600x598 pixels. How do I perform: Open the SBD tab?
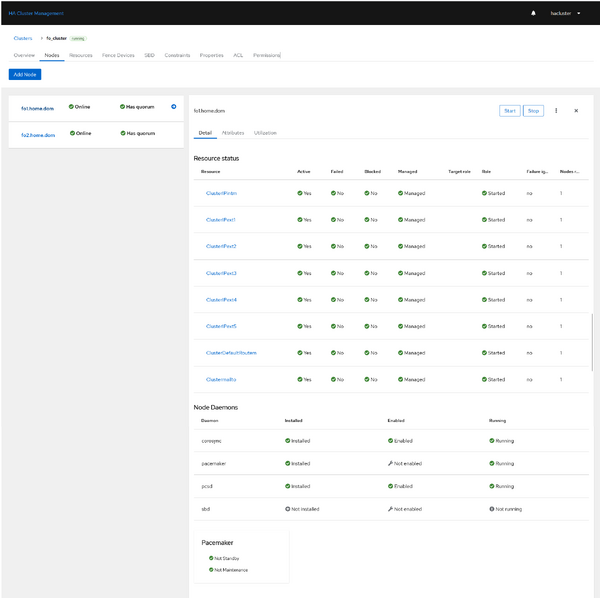click(x=150, y=55)
